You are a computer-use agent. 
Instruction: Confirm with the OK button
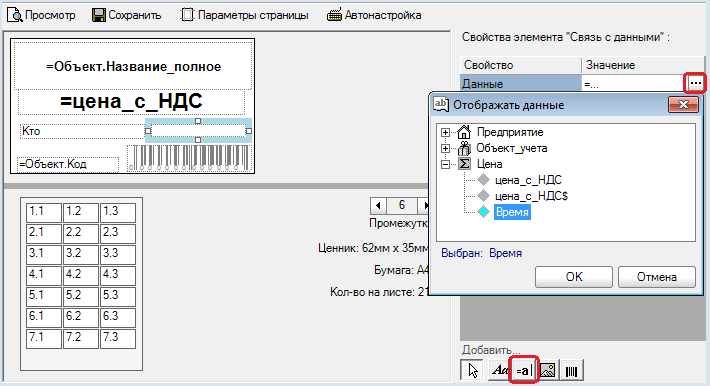click(x=574, y=277)
